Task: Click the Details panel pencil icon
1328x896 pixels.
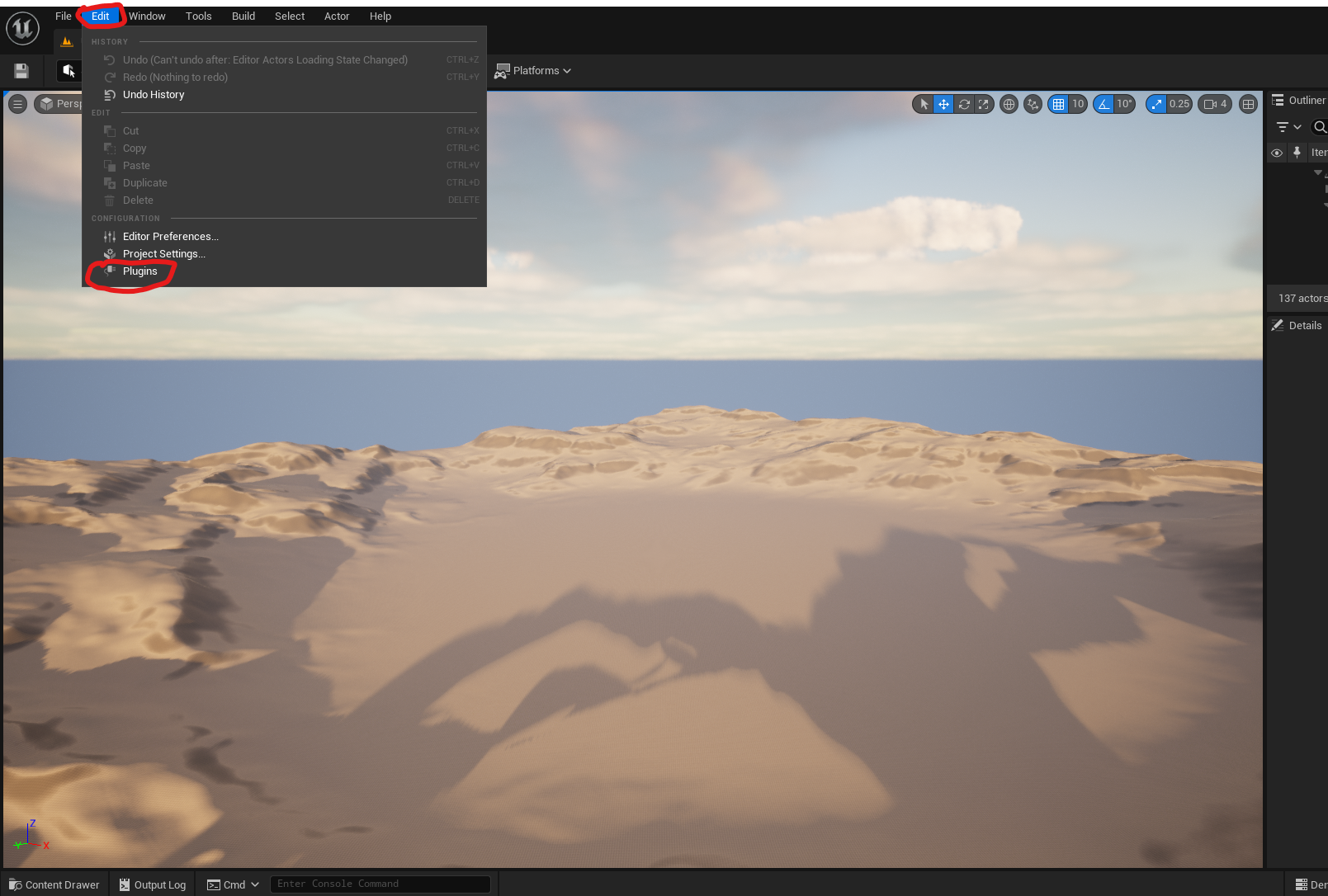Action: [1278, 326]
